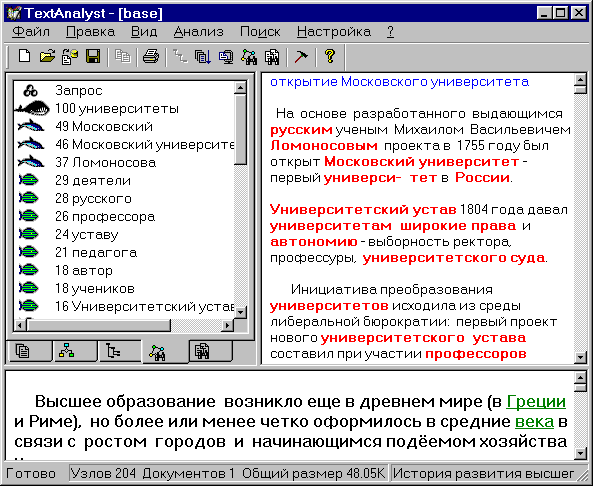Screen dimensions: 593x486
Task: Click the Запрос row label
Action: coord(79,91)
